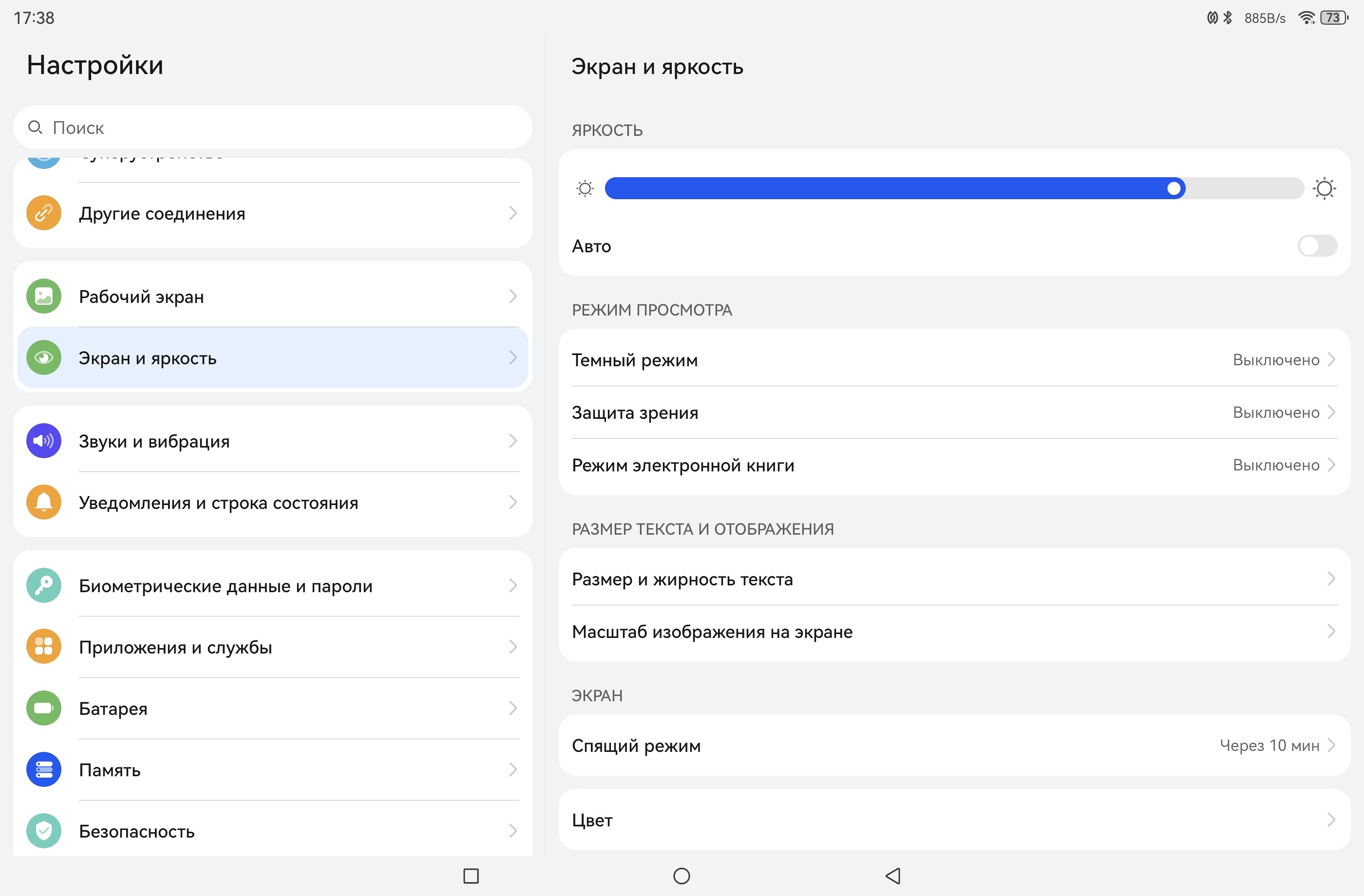Tap the orange link icon for Другие соединения

click(43, 213)
